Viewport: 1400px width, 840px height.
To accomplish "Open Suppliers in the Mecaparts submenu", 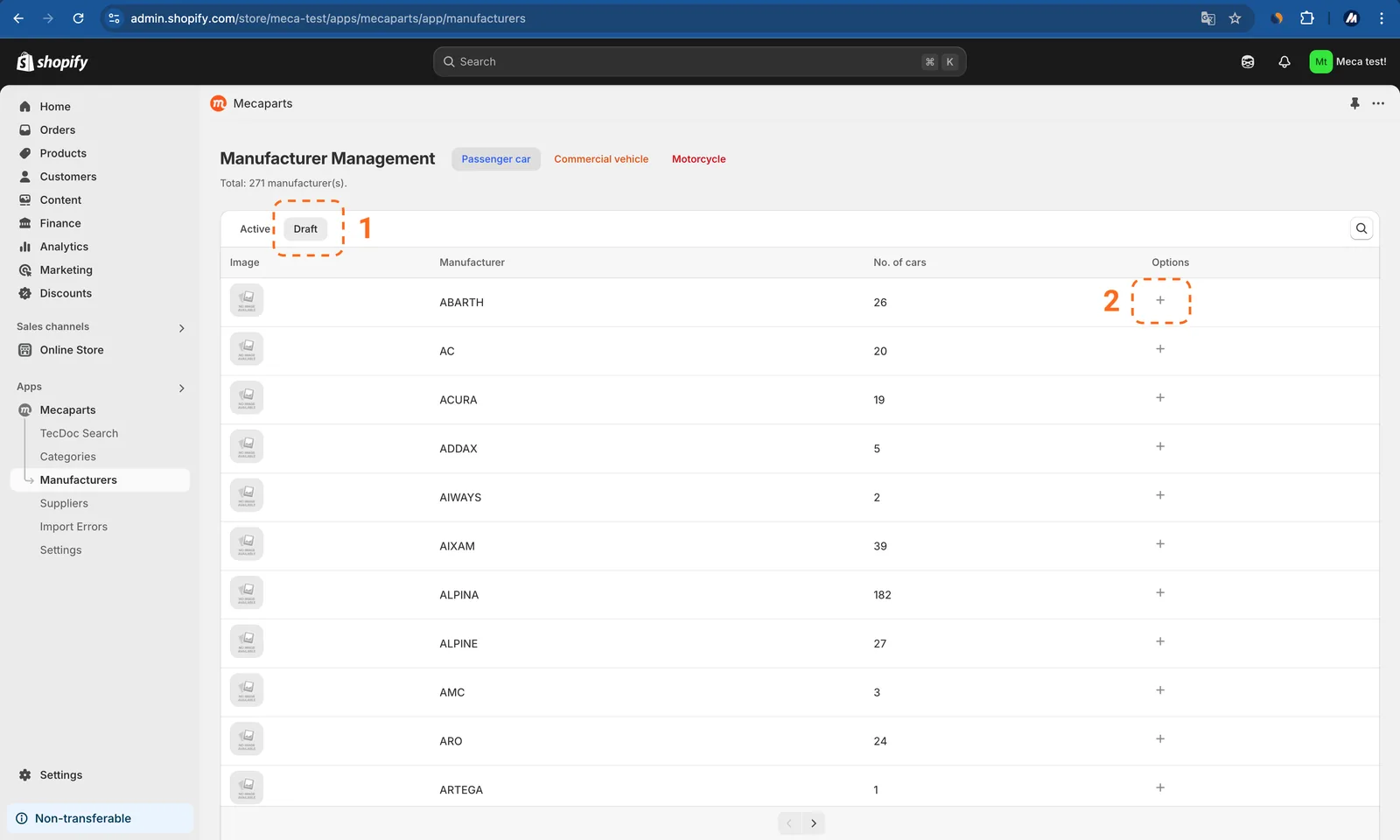I will tap(64, 503).
